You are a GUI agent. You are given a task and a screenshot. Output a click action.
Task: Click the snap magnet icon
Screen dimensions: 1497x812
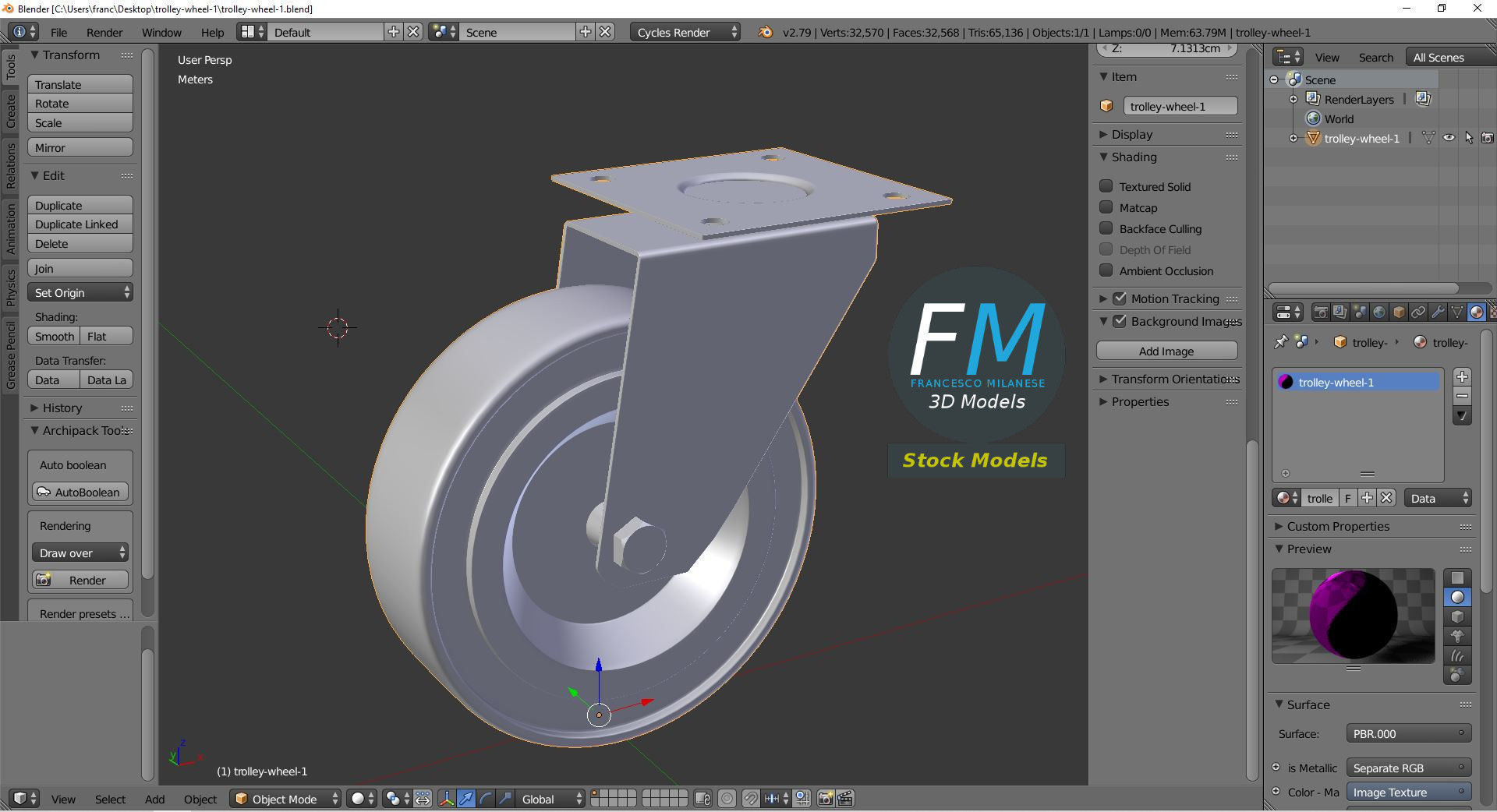(x=750, y=799)
